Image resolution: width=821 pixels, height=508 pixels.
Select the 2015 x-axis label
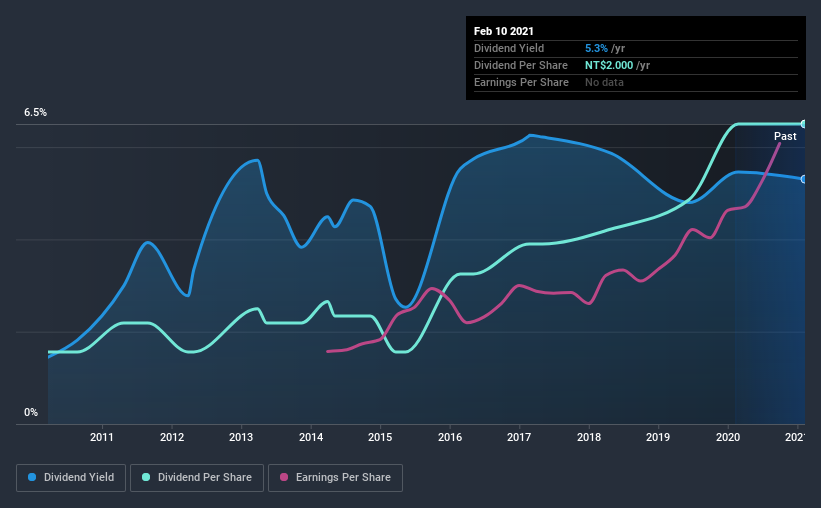pyautogui.click(x=380, y=437)
